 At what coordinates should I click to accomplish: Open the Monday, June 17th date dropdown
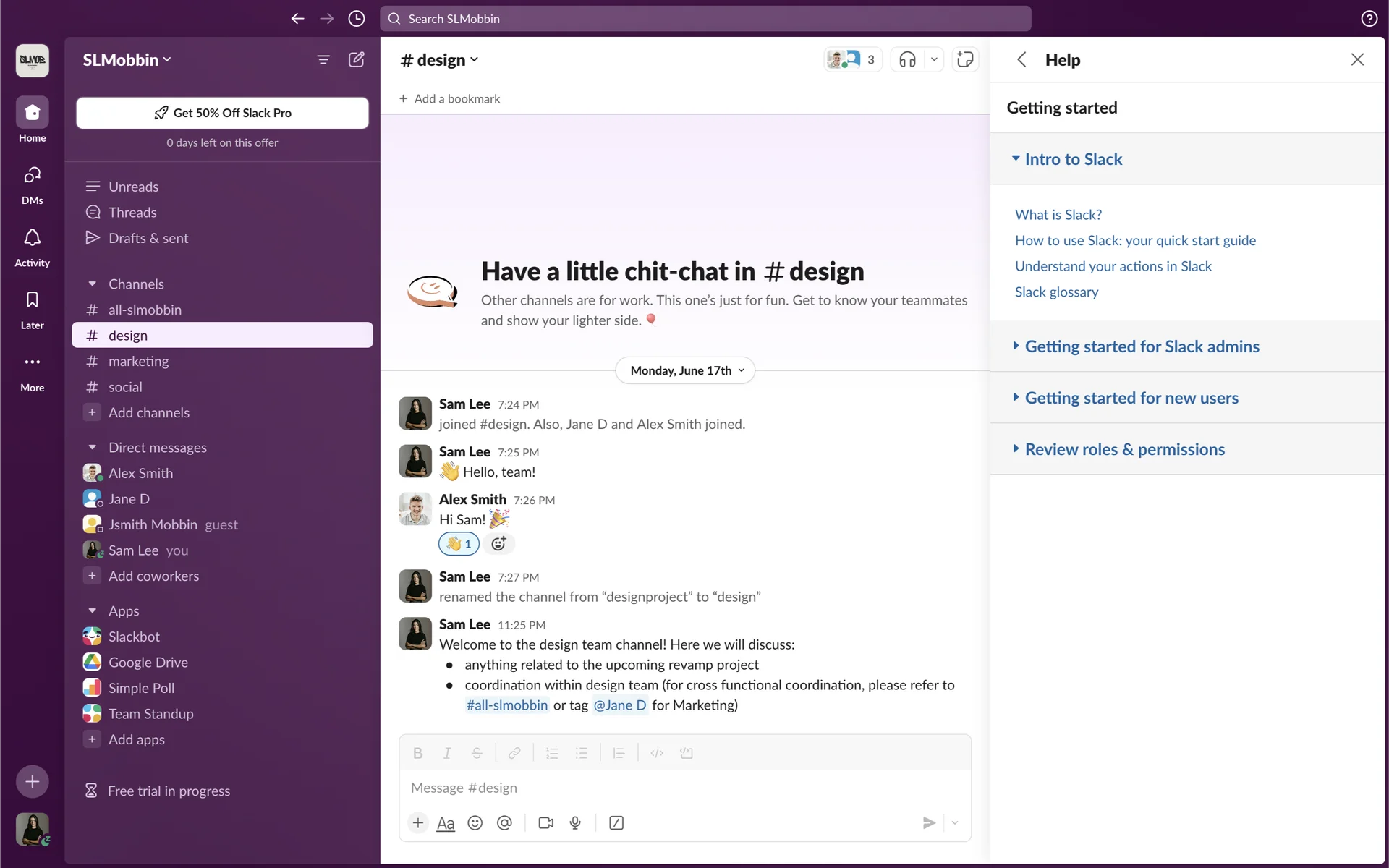click(685, 370)
